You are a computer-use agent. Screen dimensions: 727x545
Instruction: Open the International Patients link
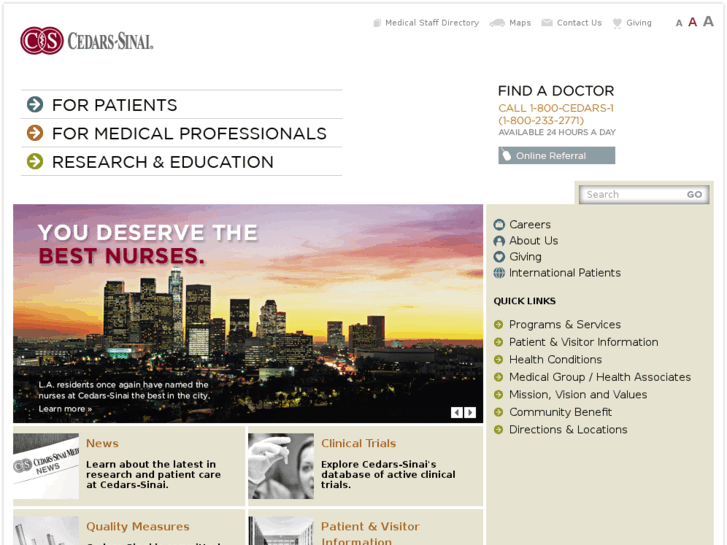565,273
